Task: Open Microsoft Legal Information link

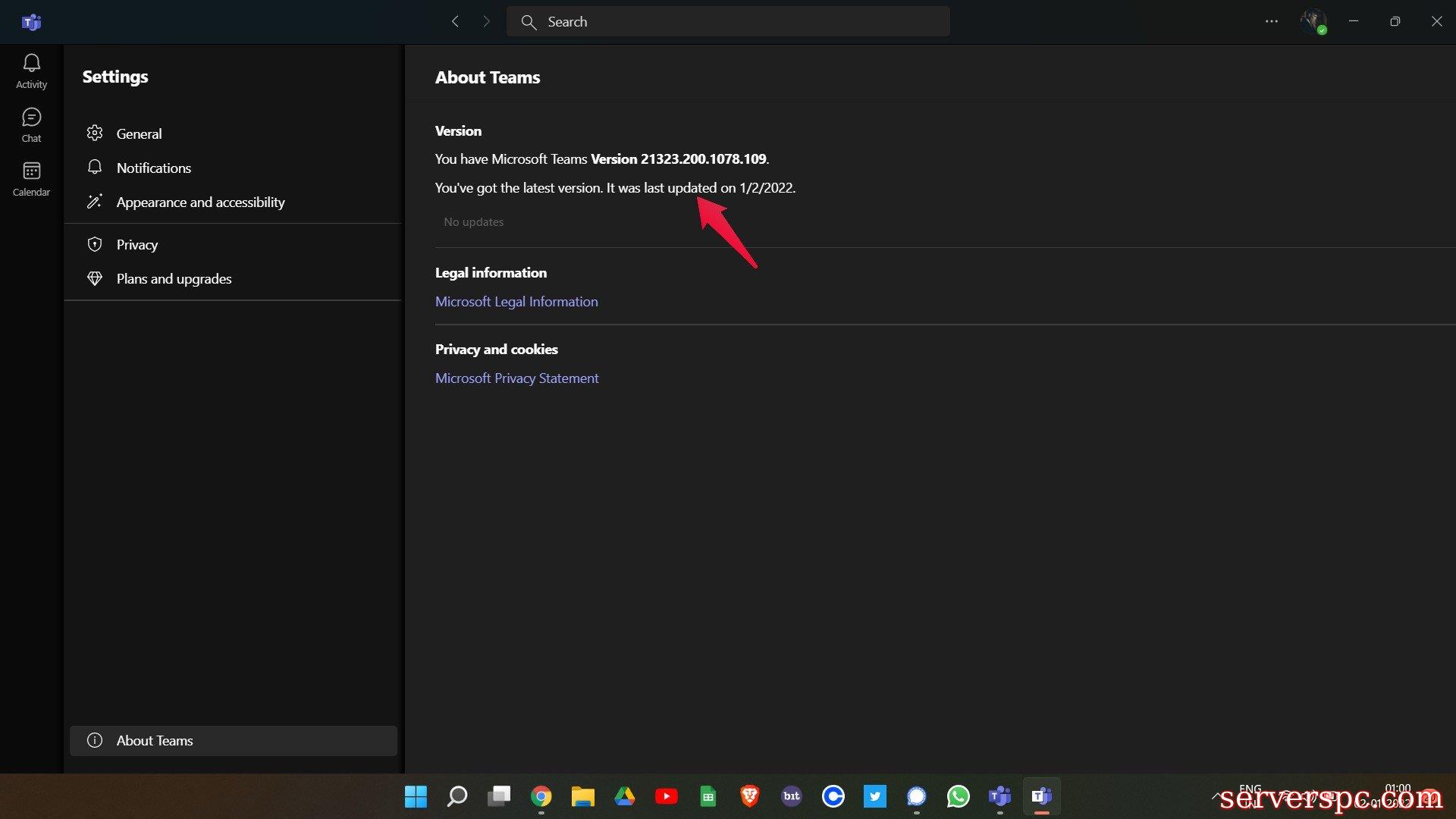Action: (x=516, y=301)
